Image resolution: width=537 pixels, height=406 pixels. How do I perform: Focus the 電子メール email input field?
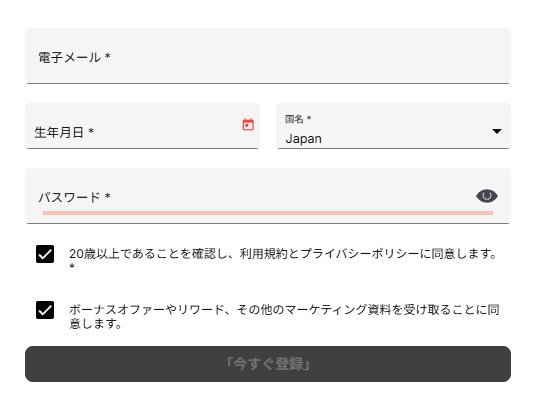[268, 56]
